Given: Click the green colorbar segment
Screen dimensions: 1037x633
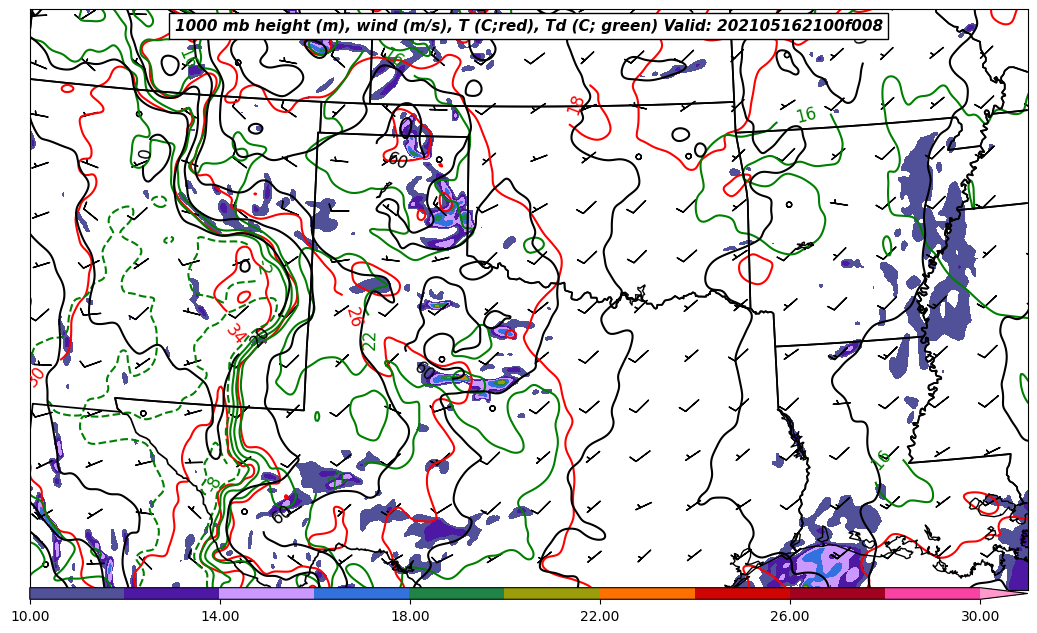Looking at the screenshot, I should pos(457,593).
